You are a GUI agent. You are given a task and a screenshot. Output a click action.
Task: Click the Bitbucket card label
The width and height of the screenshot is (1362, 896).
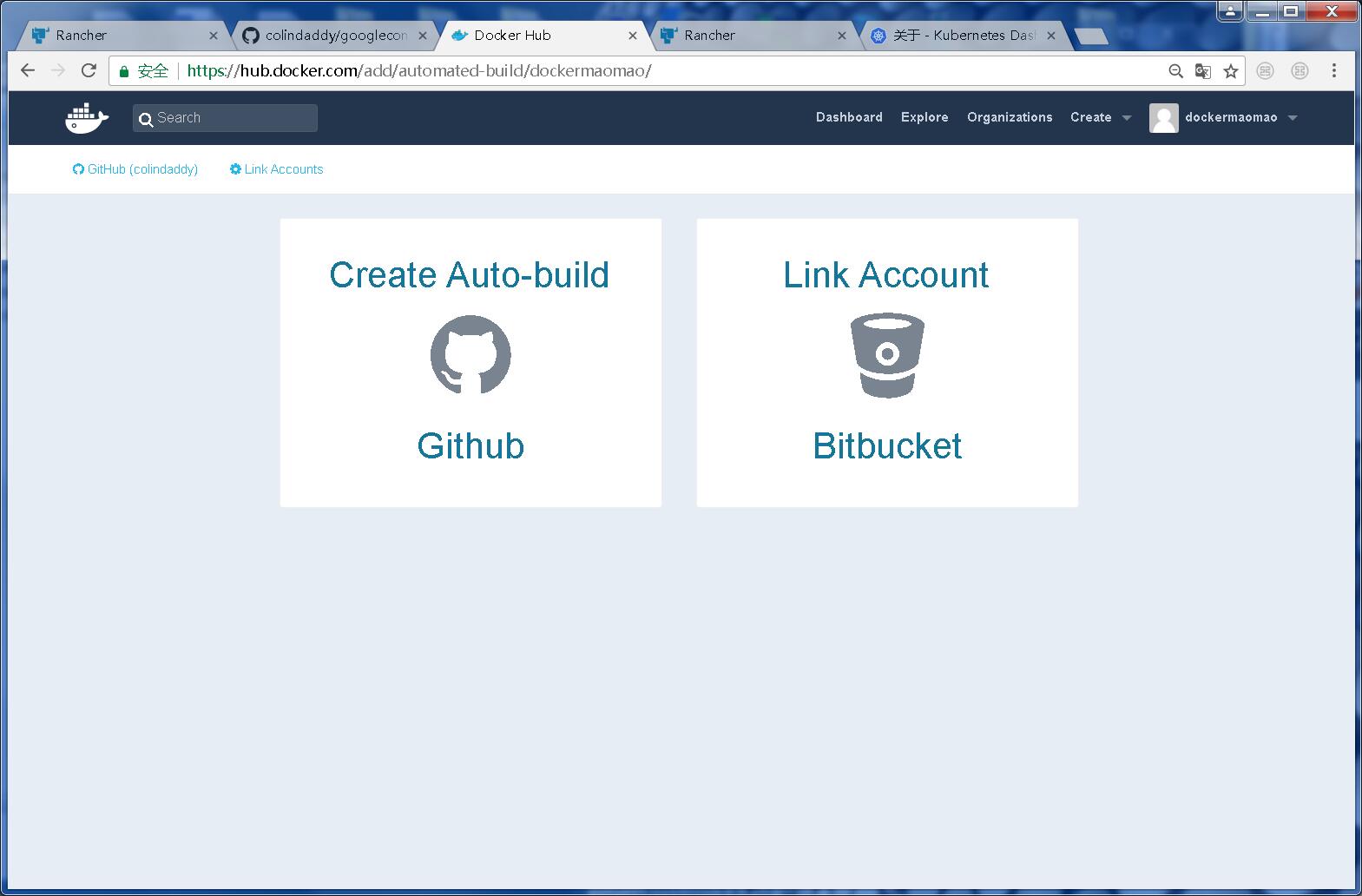(x=887, y=446)
